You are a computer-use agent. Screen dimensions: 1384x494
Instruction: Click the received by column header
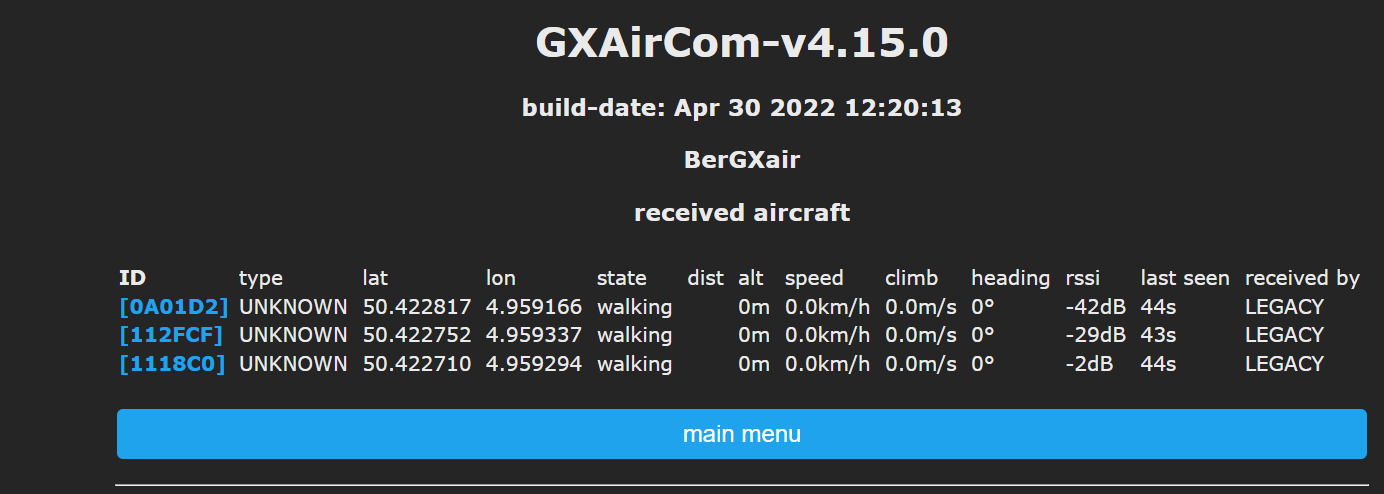1302,278
